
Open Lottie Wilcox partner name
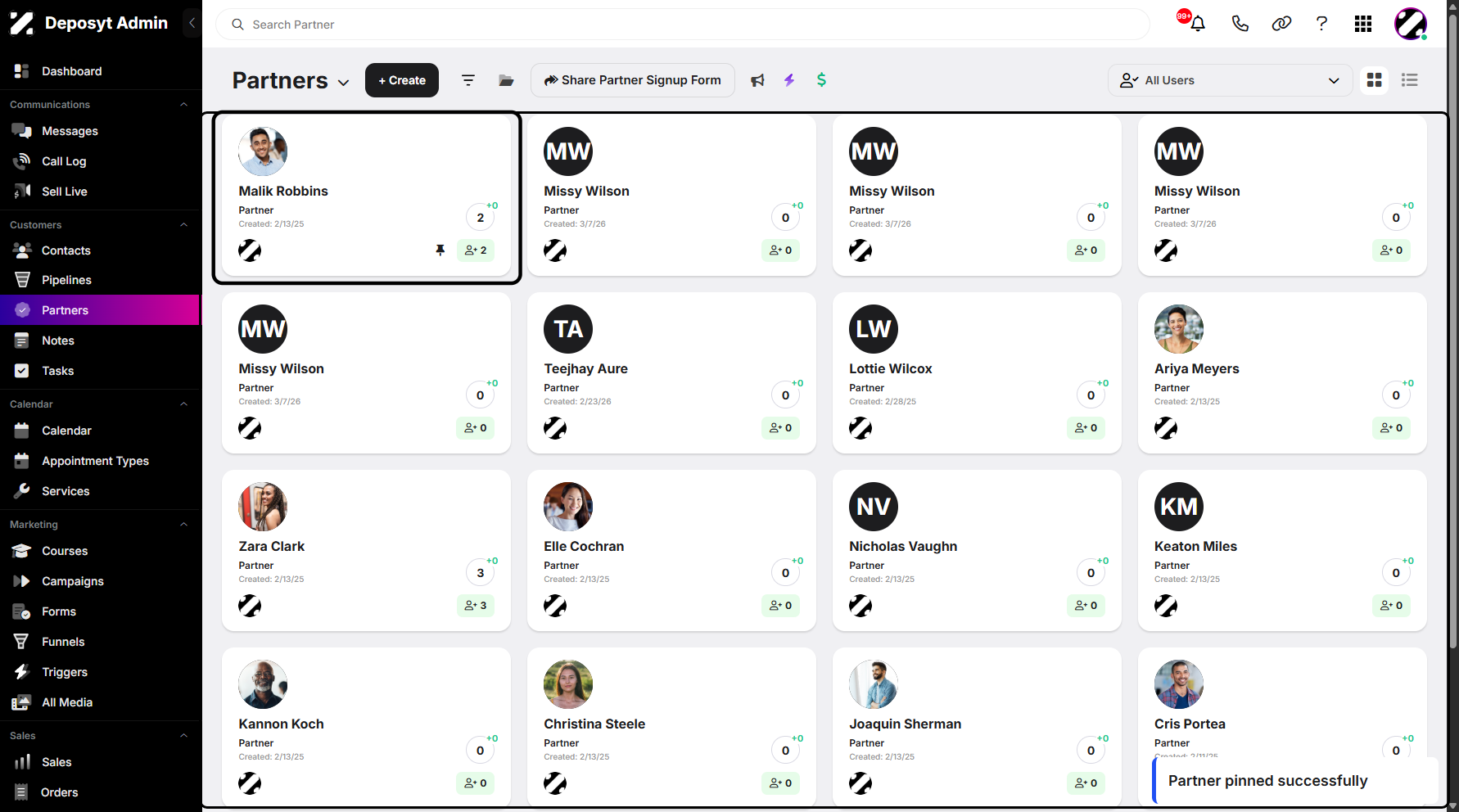(x=890, y=368)
